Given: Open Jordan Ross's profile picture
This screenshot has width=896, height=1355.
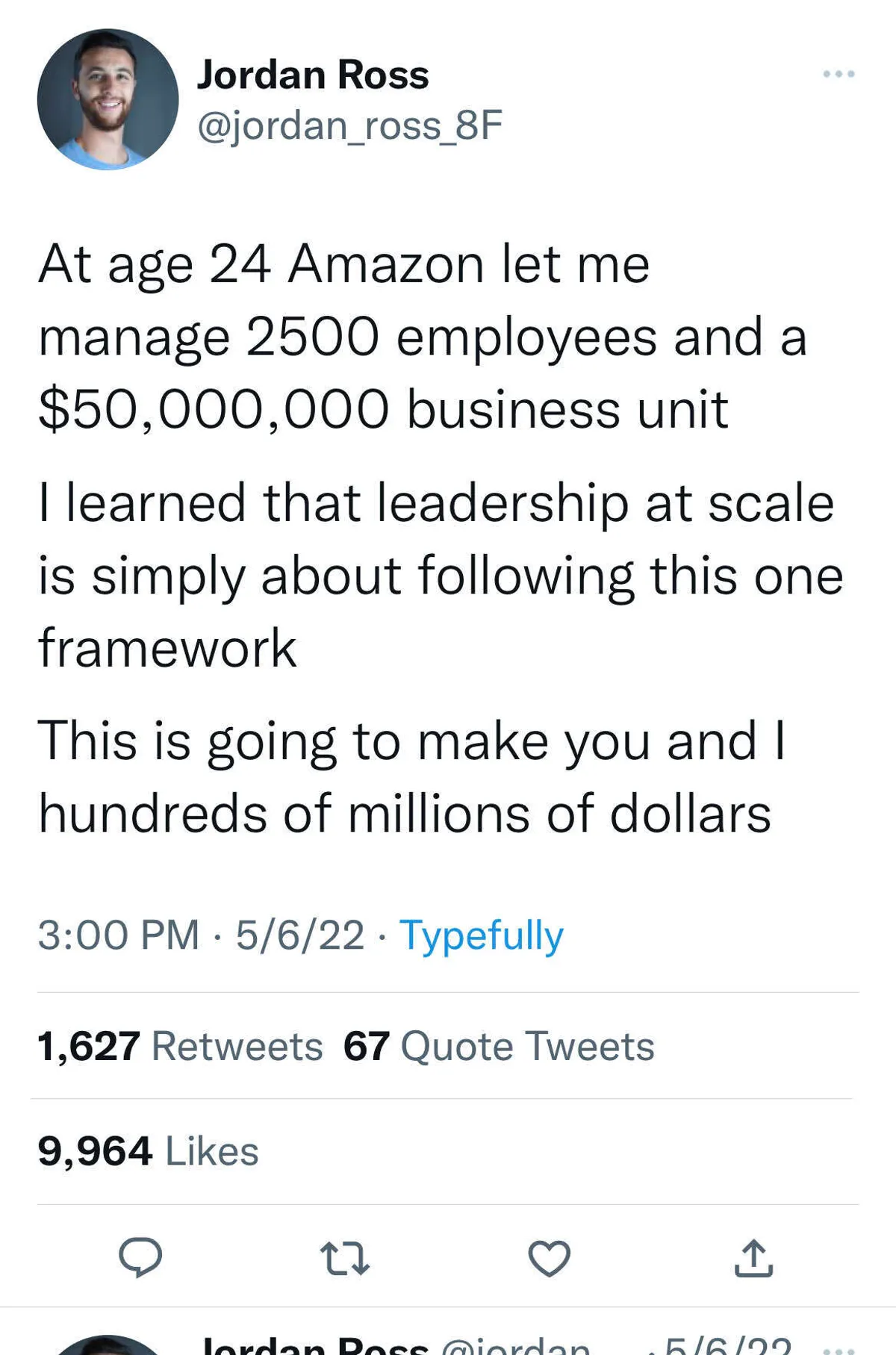Looking at the screenshot, I should click(x=108, y=99).
